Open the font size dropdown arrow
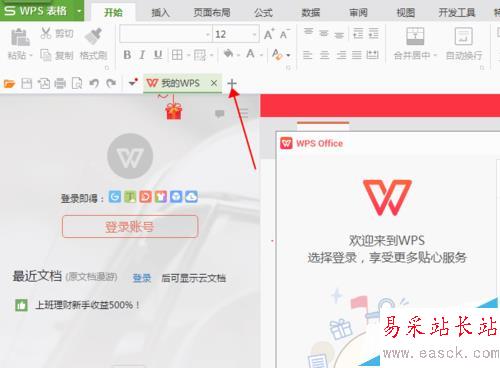Image resolution: width=500 pixels, height=368 pixels. (254, 34)
